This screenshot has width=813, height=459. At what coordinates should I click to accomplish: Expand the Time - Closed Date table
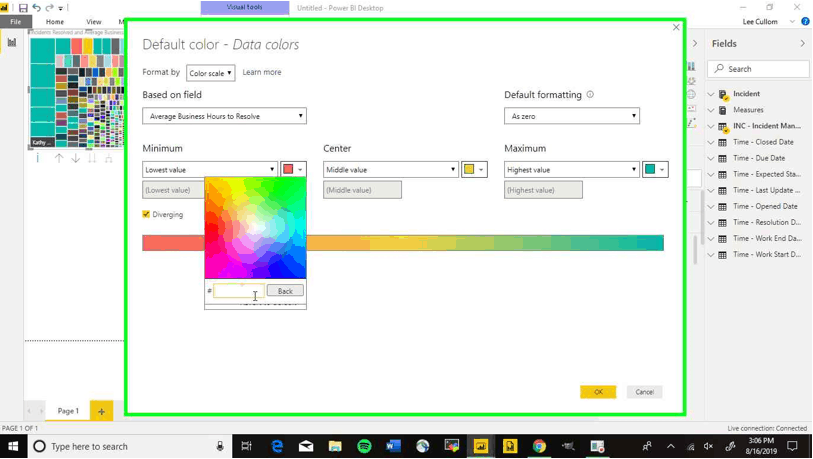click(x=711, y=142)
